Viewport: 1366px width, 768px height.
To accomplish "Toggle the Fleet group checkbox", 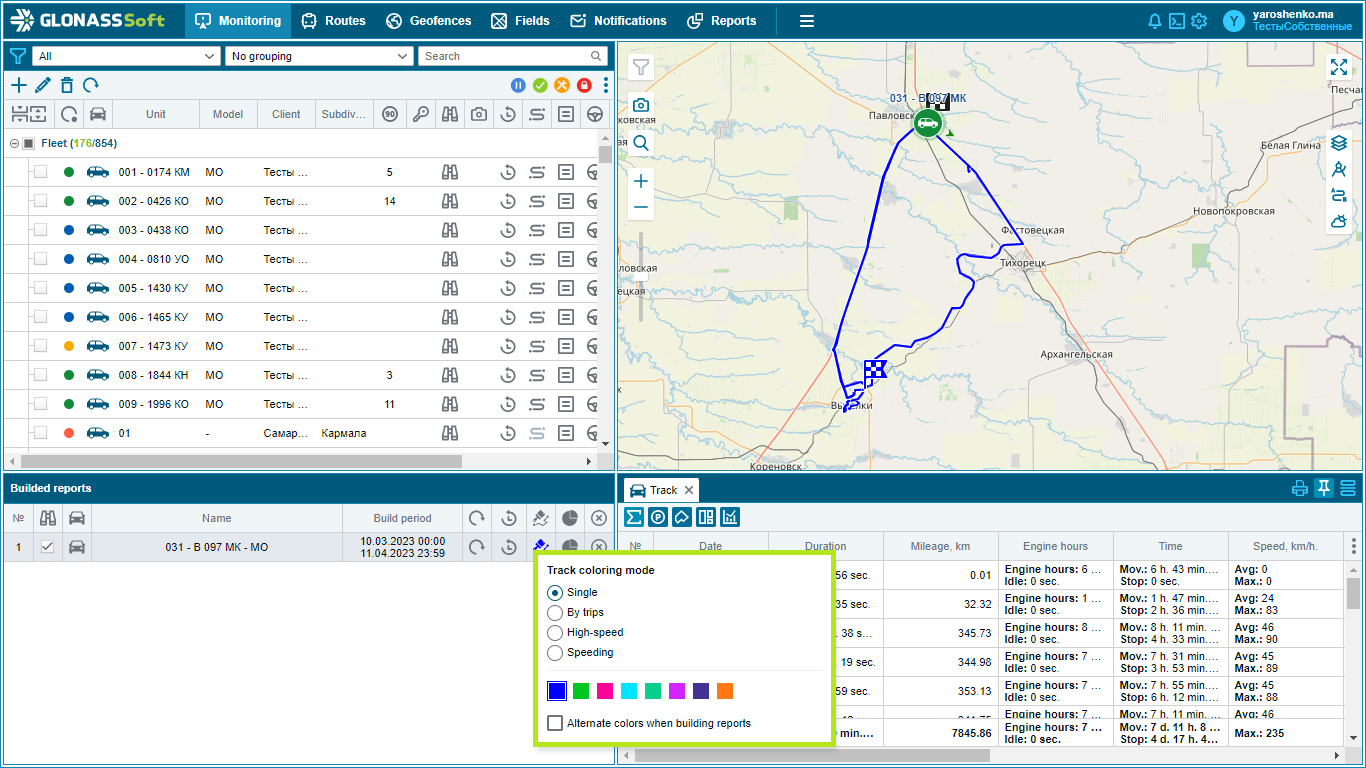I will [28, 144].
